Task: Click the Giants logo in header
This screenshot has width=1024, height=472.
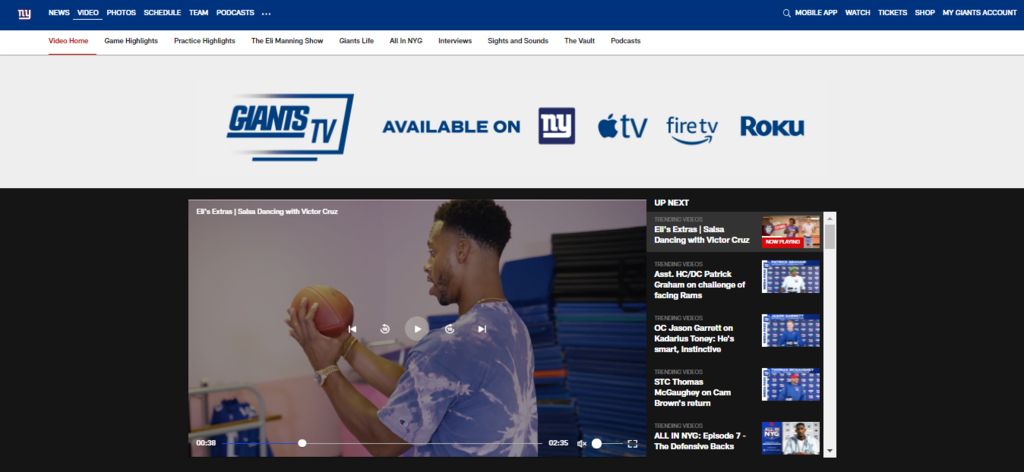Action: click(24, 13)
